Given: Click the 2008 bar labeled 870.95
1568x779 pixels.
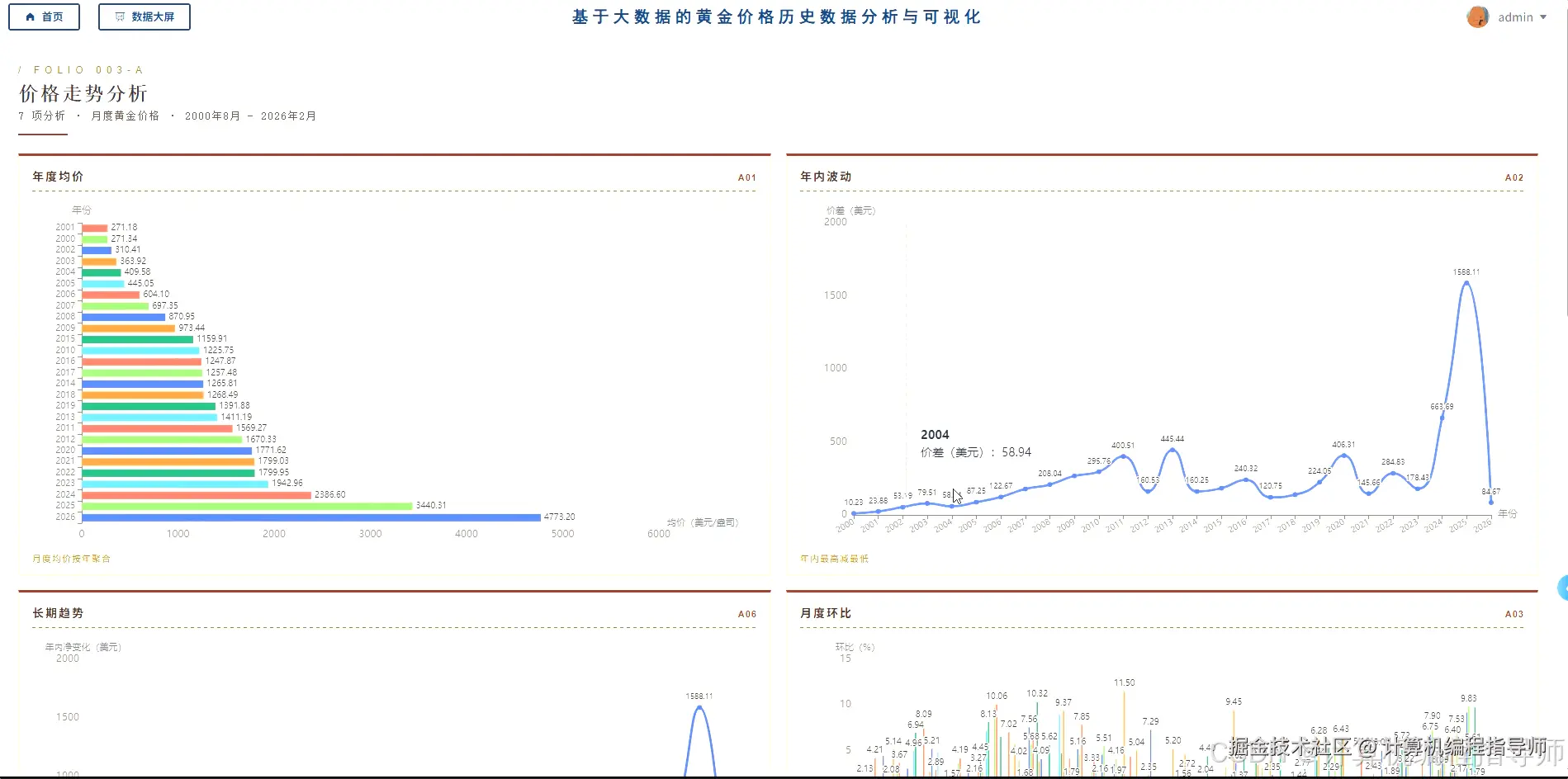Looking at the screenshot, I should tap(124, 317).
